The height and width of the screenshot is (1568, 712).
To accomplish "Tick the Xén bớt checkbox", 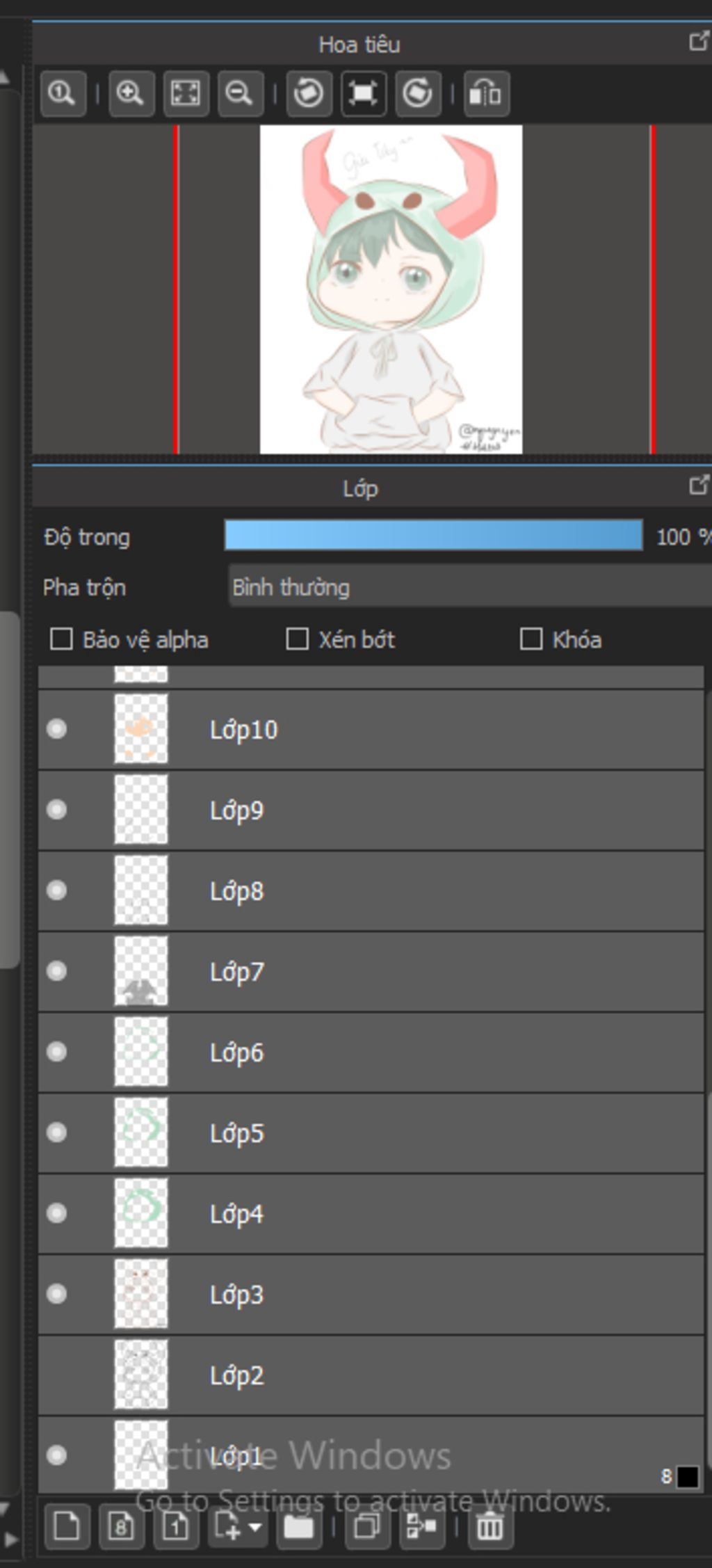I will [x=298, y=639].
